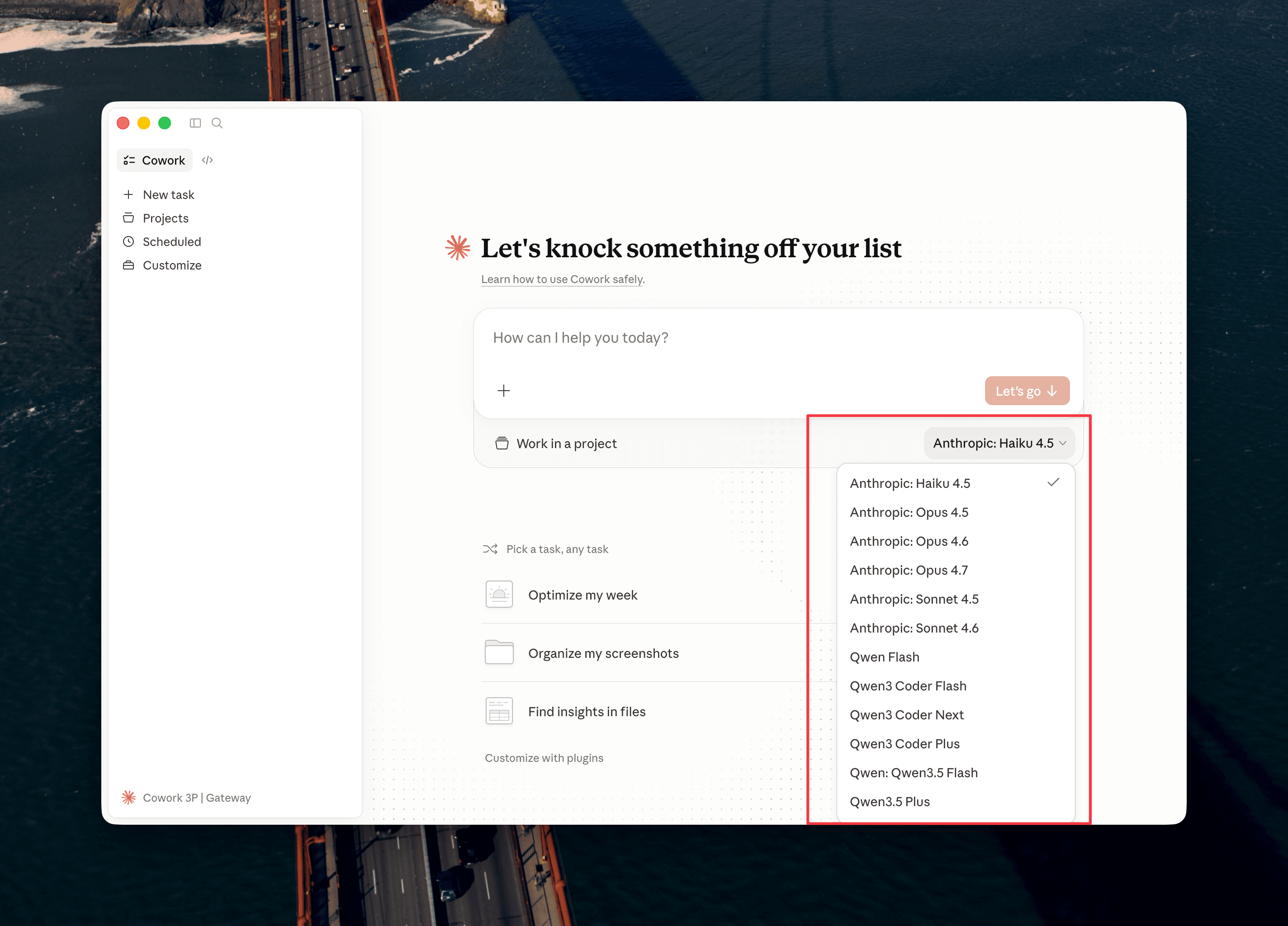Open Scheduled in the sidebar

tap(171, 242)
